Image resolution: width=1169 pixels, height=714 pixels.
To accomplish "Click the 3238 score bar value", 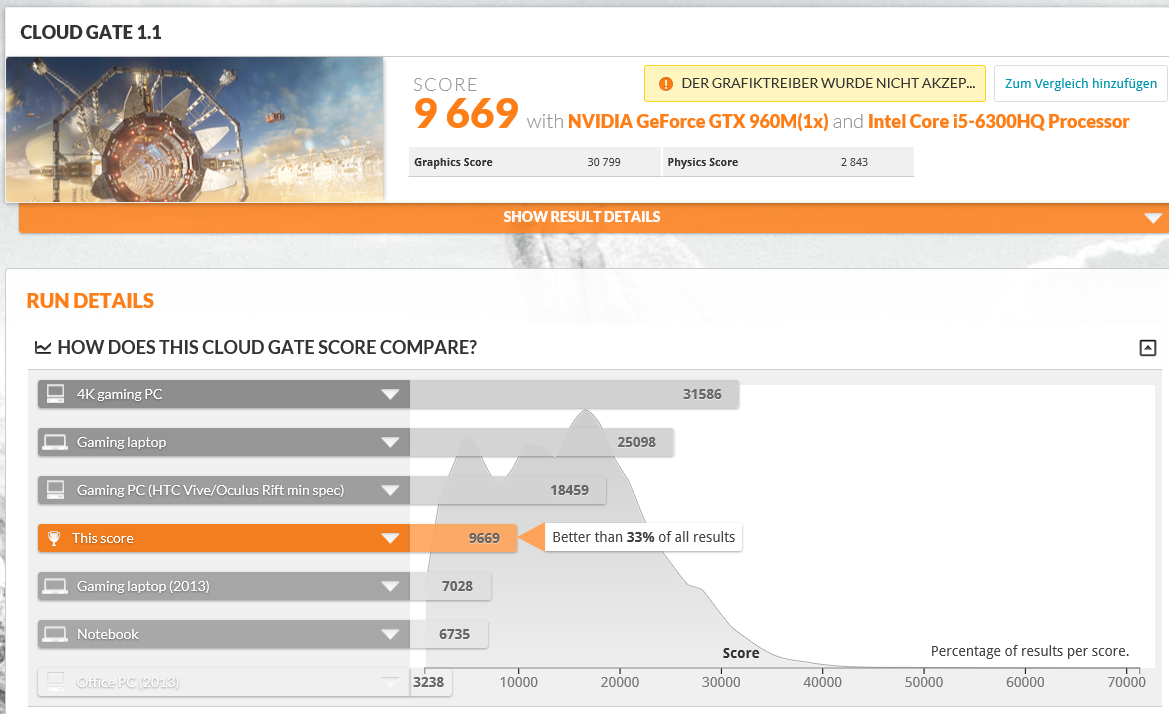I will 429,682.
